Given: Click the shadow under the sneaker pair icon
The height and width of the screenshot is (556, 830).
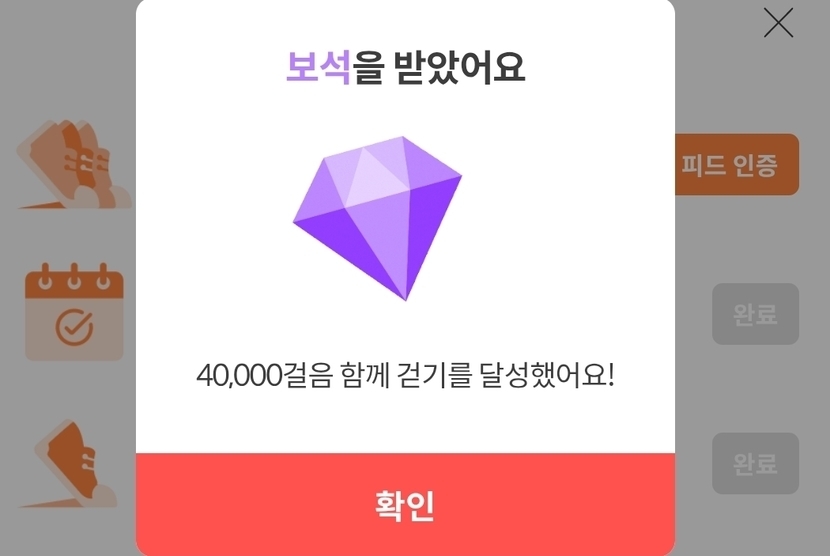Looking at the screenshot, I should click(42, 205).
